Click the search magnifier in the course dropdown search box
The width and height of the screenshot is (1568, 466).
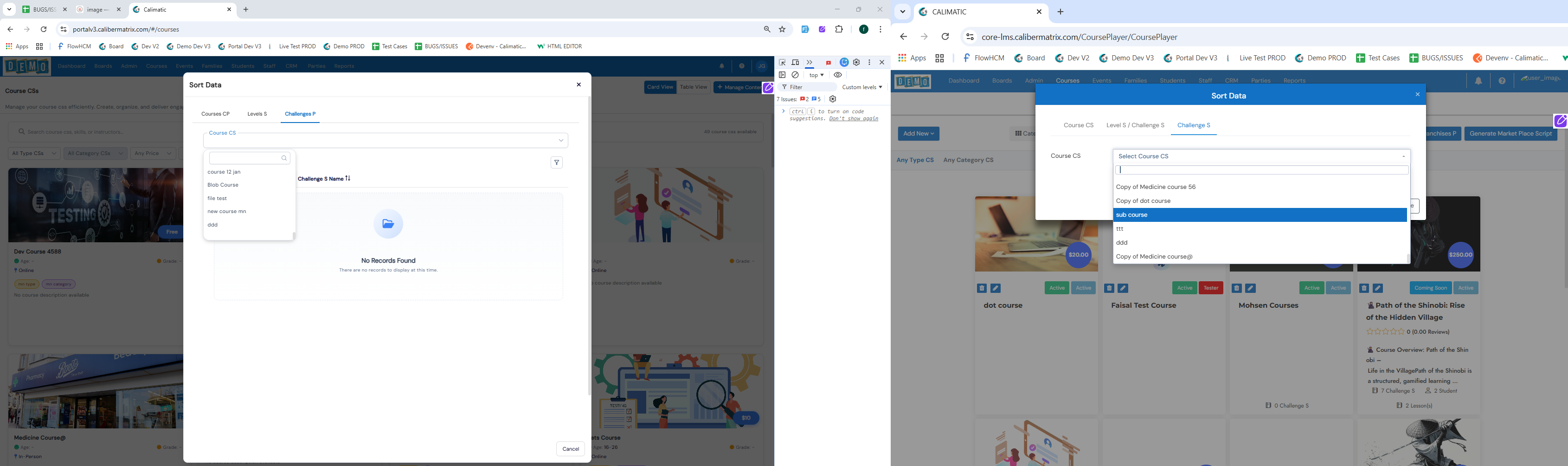tap(283, 158)
